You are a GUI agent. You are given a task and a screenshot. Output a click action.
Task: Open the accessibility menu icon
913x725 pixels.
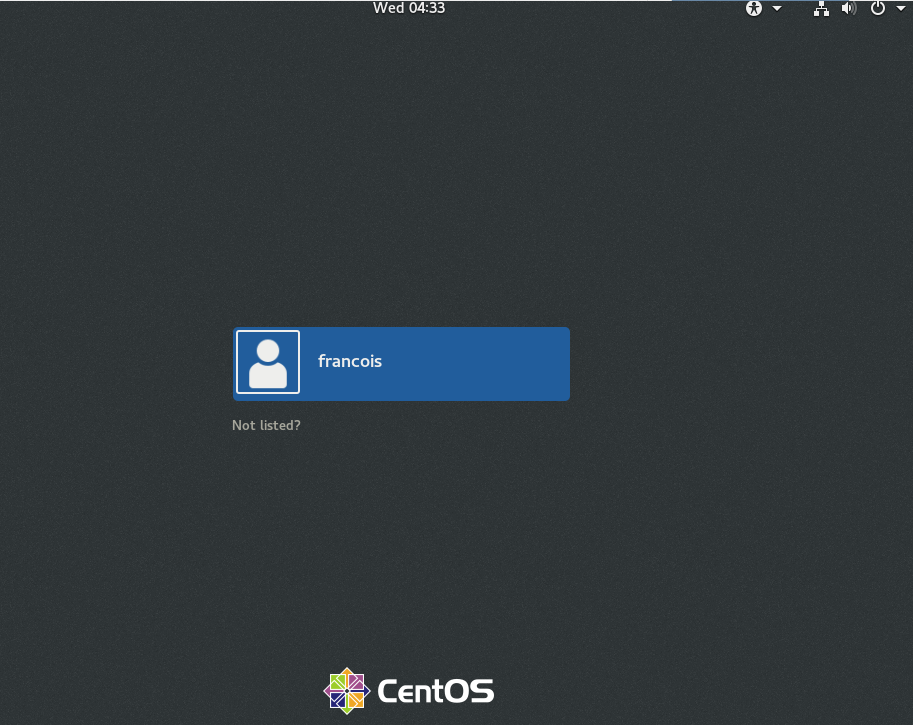pos(754,8)
